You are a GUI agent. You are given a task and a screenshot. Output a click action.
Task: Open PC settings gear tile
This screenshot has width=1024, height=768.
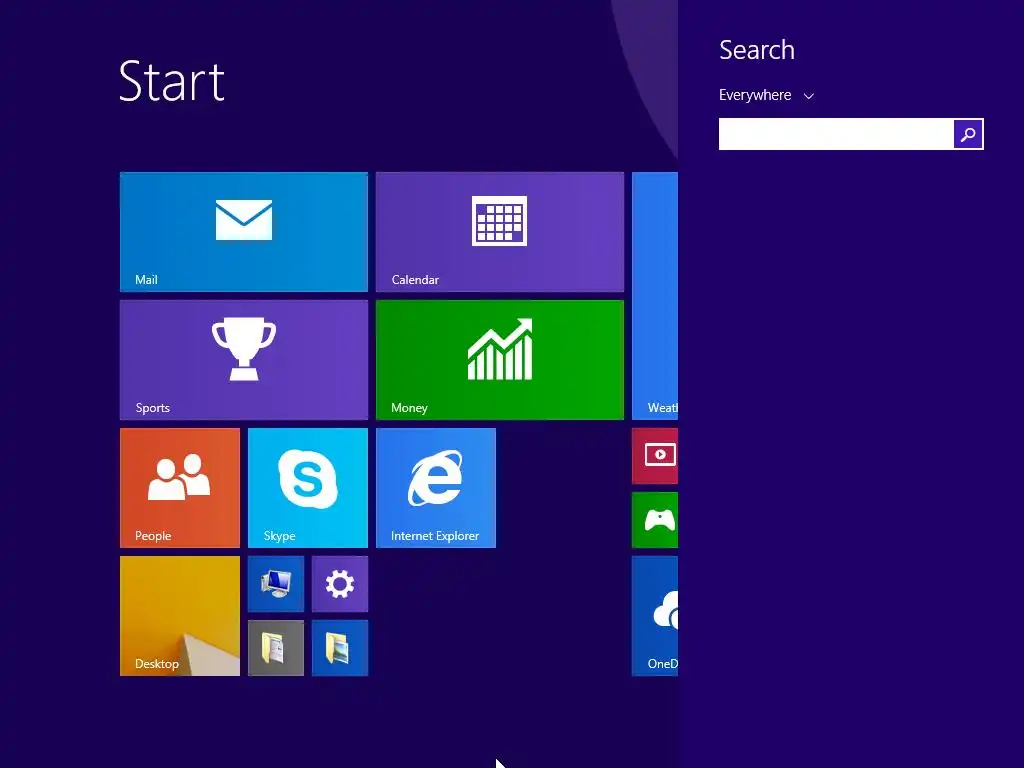click(340, 584)
